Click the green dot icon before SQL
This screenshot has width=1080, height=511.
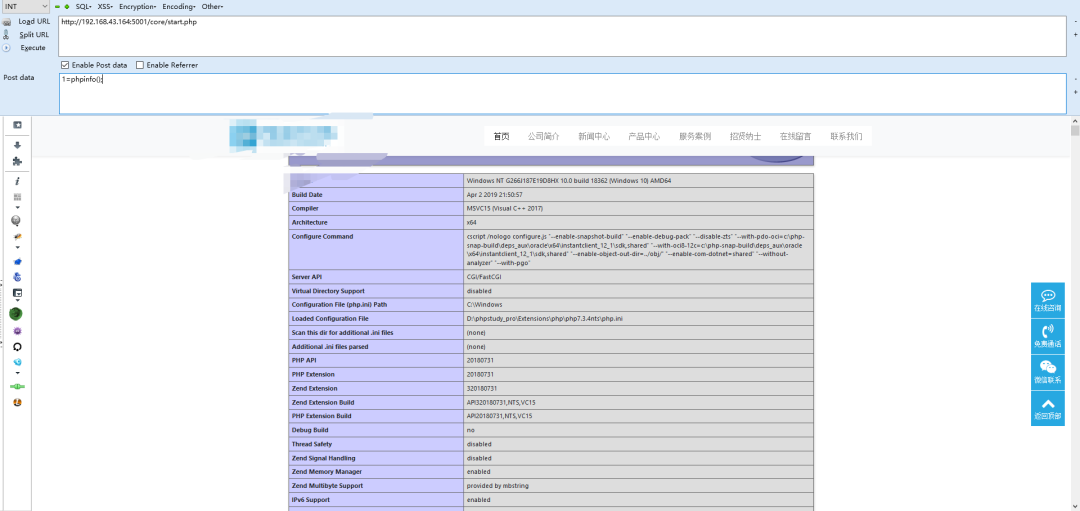click(68, 6)
